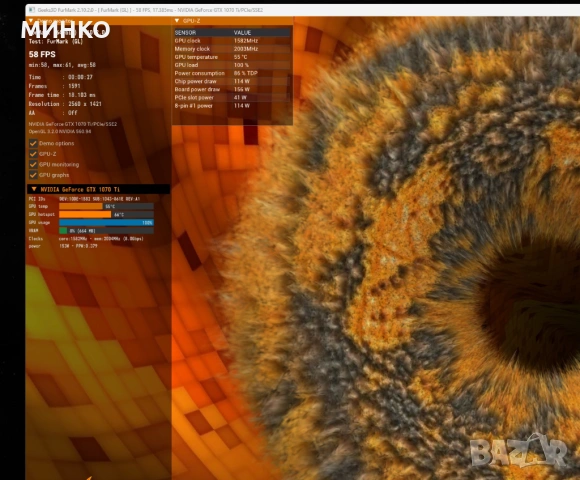Select the PCIe slot power row
This screenshot has height=480, width=580.
232,98
